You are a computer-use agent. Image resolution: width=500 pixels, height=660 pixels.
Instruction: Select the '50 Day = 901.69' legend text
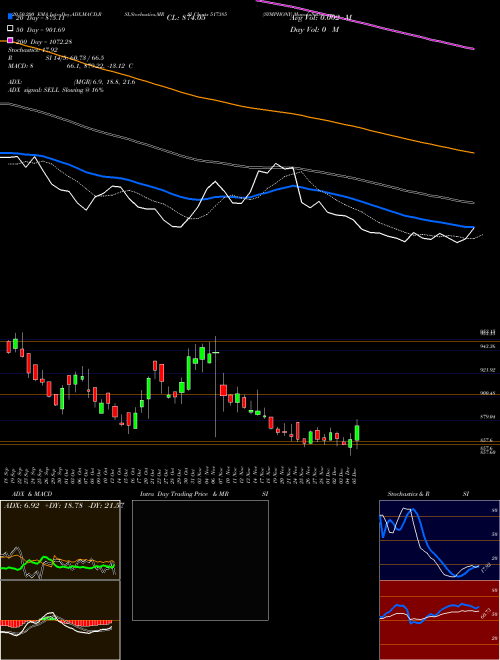(41, 29)
